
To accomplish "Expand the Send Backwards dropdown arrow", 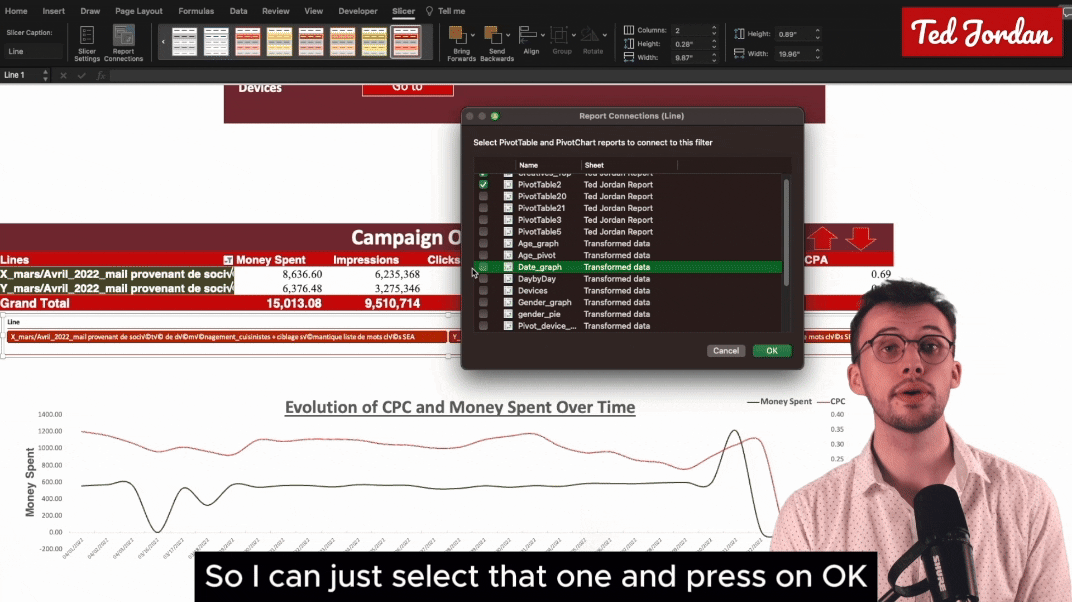I will point(509,35).
